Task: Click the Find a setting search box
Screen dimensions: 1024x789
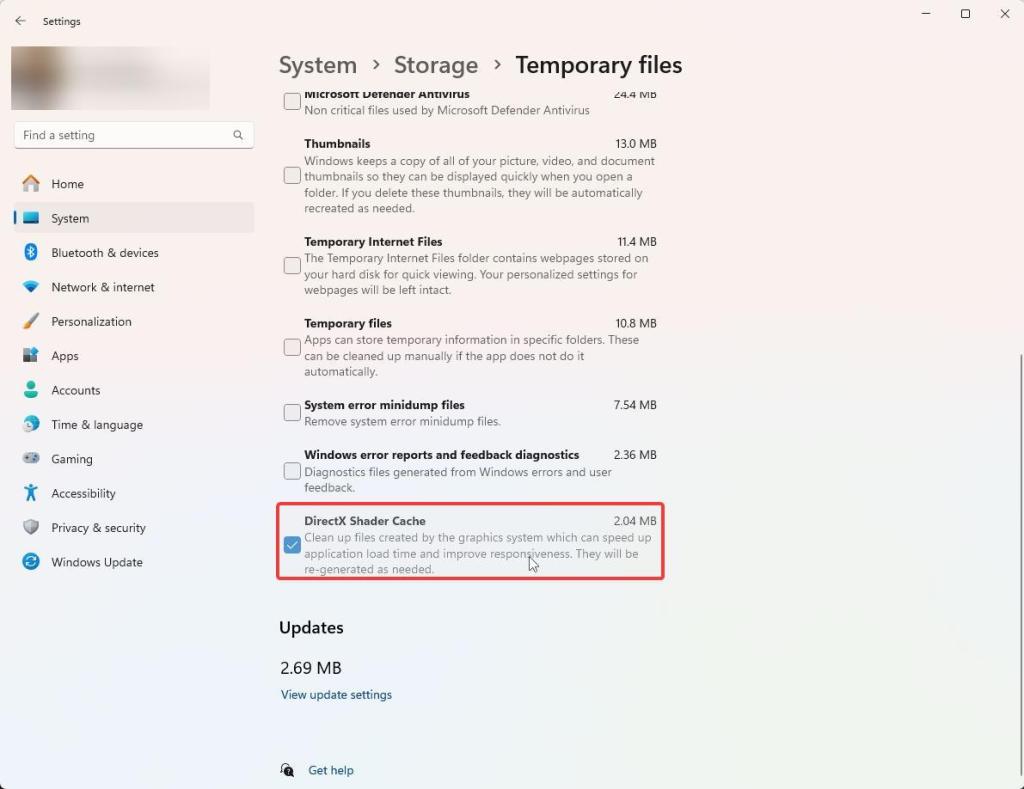Action: [133, 134]
